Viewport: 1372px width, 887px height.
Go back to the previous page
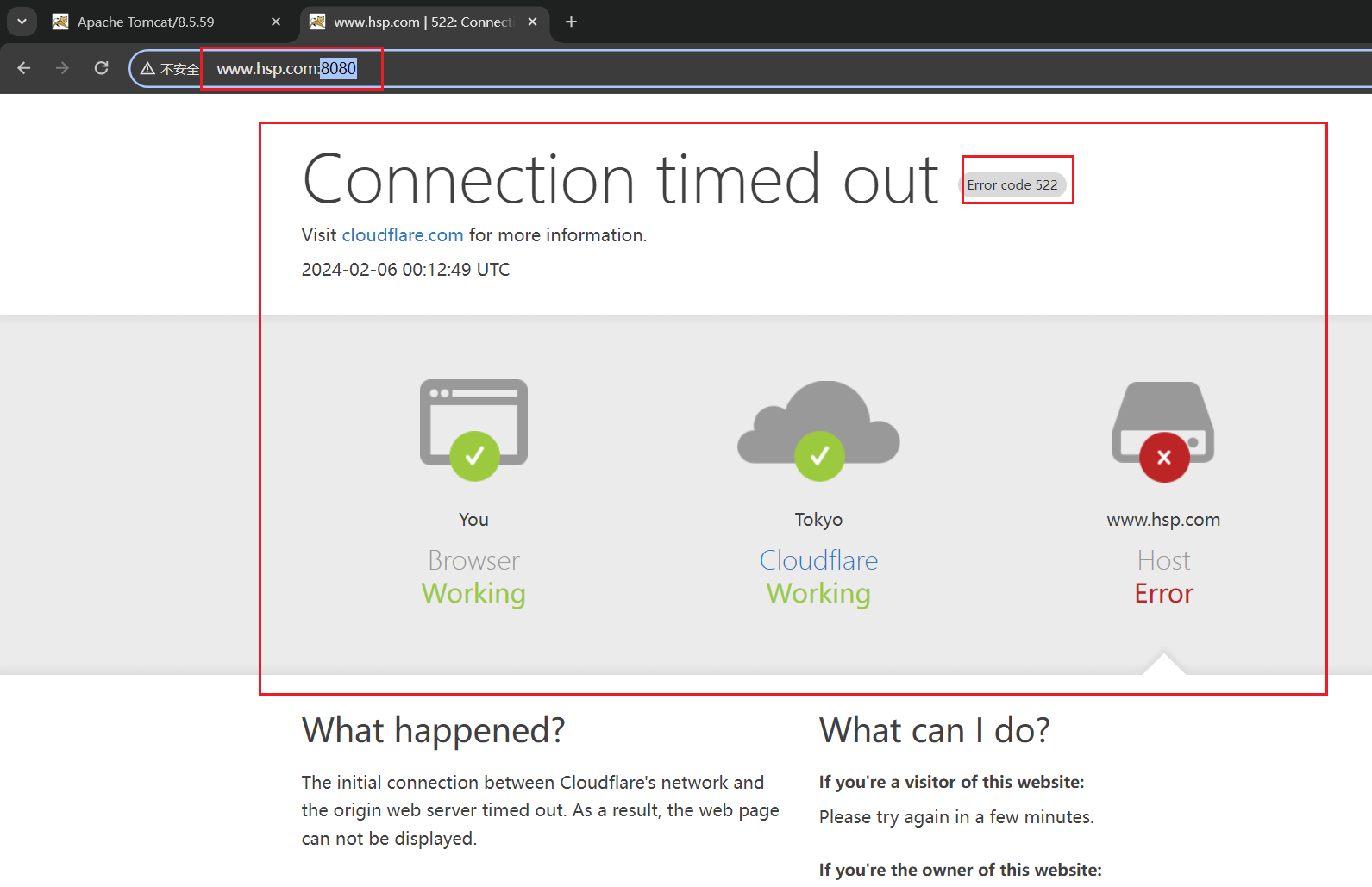click(24, 68)
